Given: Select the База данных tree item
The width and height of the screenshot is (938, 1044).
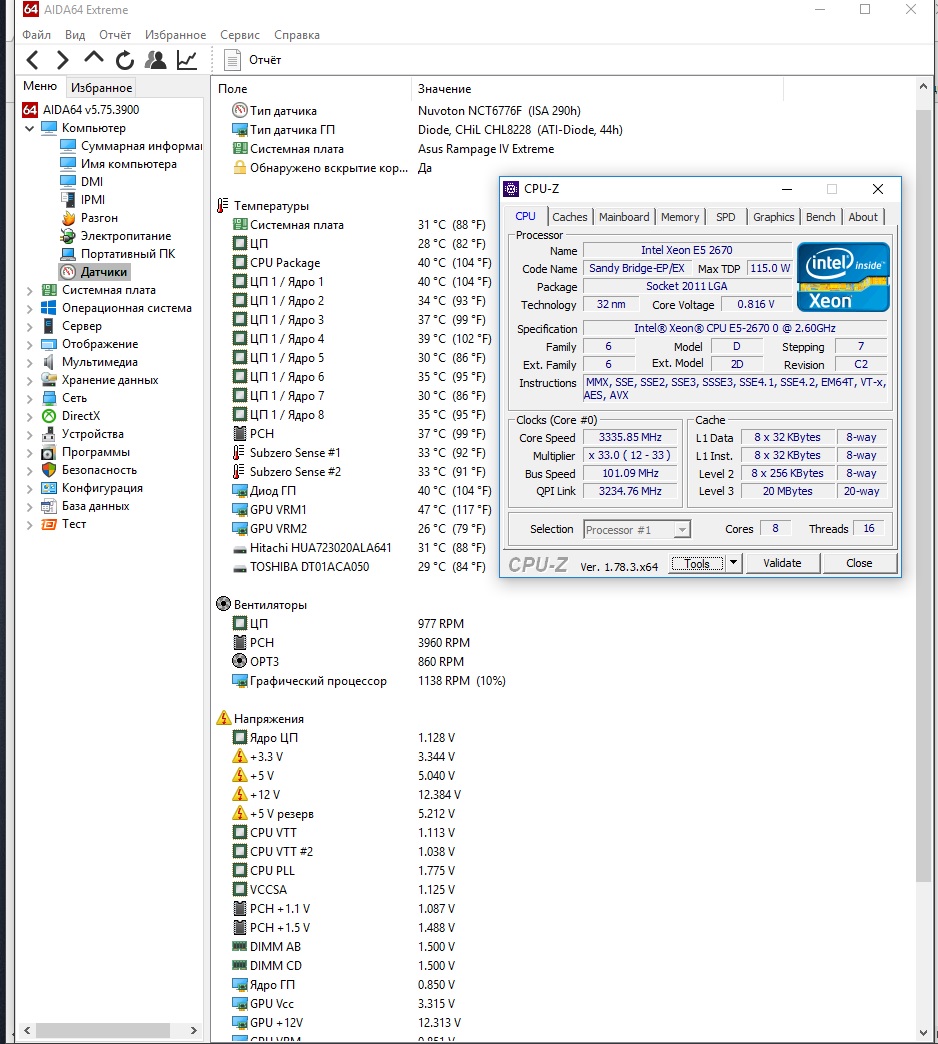Looking at the screenshot, I should (x=85, y=506).
